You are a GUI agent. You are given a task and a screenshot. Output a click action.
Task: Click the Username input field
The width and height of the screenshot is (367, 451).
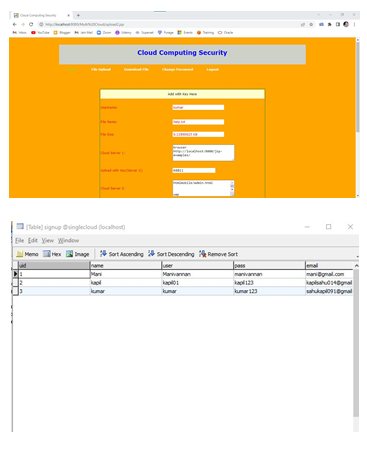click(198, 107)
